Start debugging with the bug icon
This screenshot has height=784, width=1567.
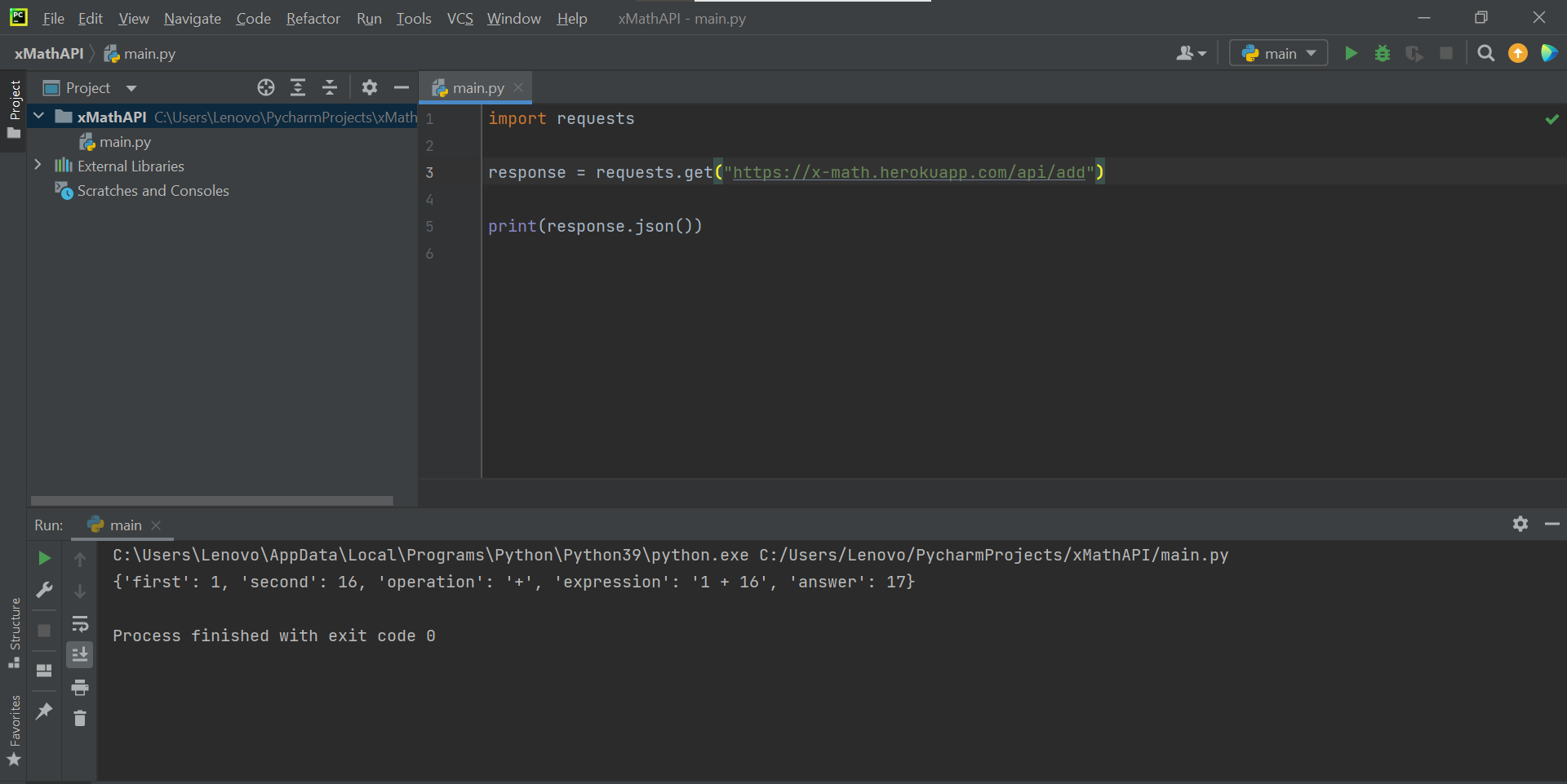[1383, 53]
